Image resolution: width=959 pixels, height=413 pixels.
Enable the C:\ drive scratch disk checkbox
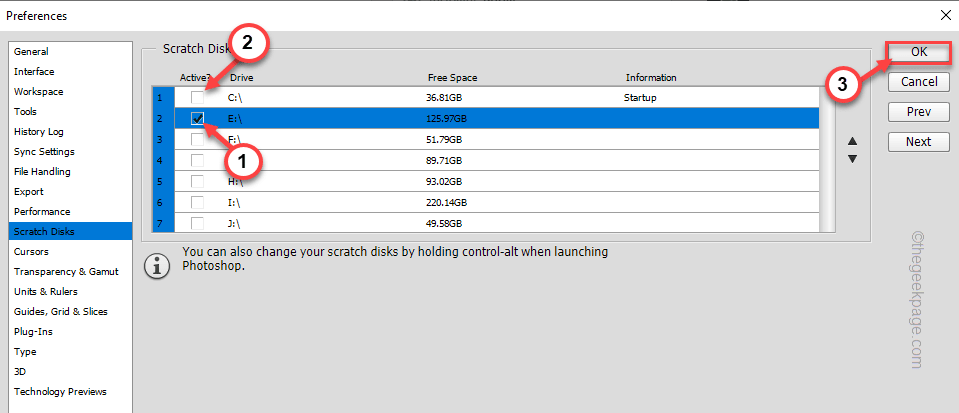tap(198, 98)
